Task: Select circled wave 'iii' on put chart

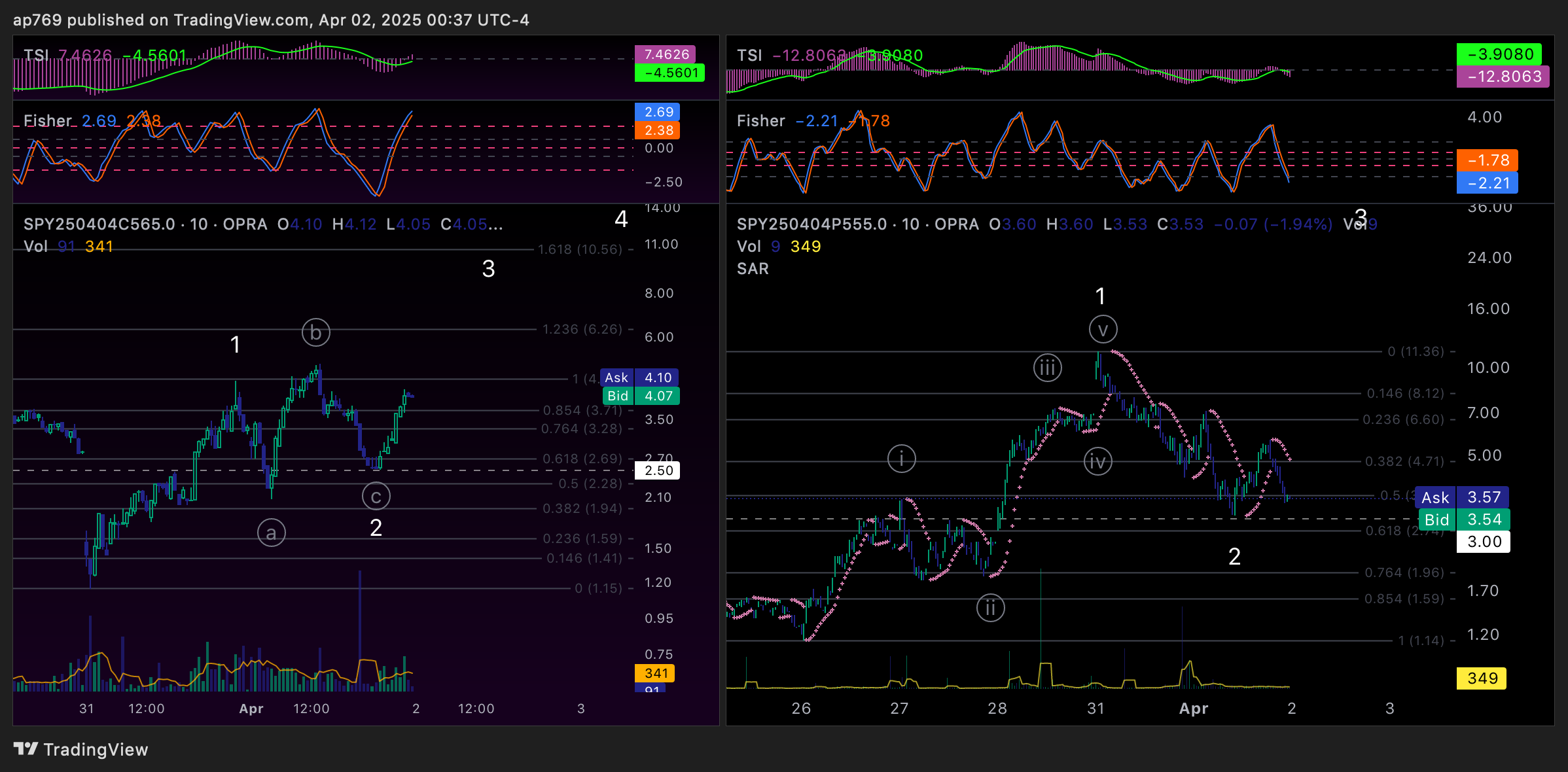Action: 1048,368
